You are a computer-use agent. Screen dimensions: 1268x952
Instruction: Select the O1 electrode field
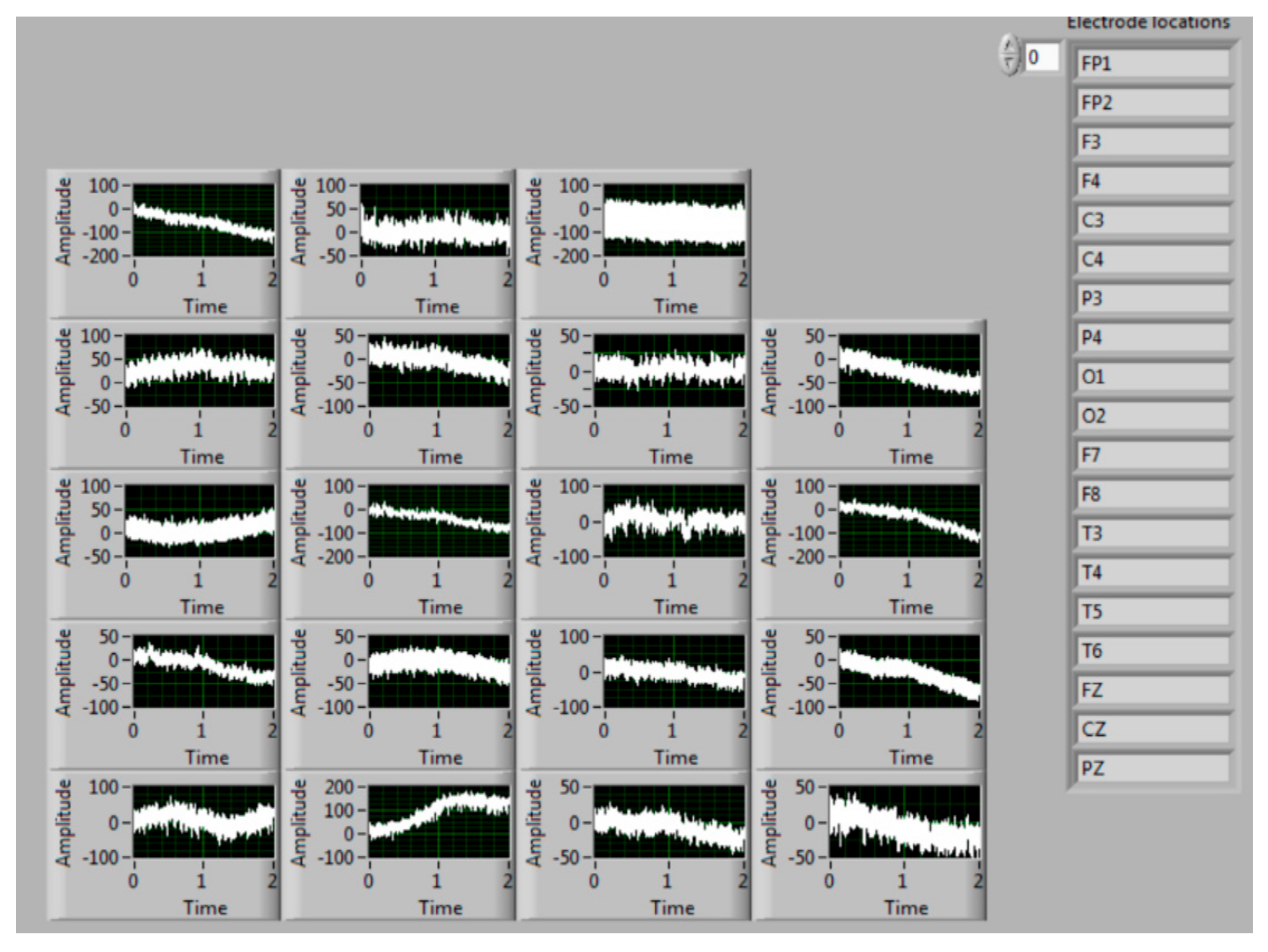[x=1152, y=377]
